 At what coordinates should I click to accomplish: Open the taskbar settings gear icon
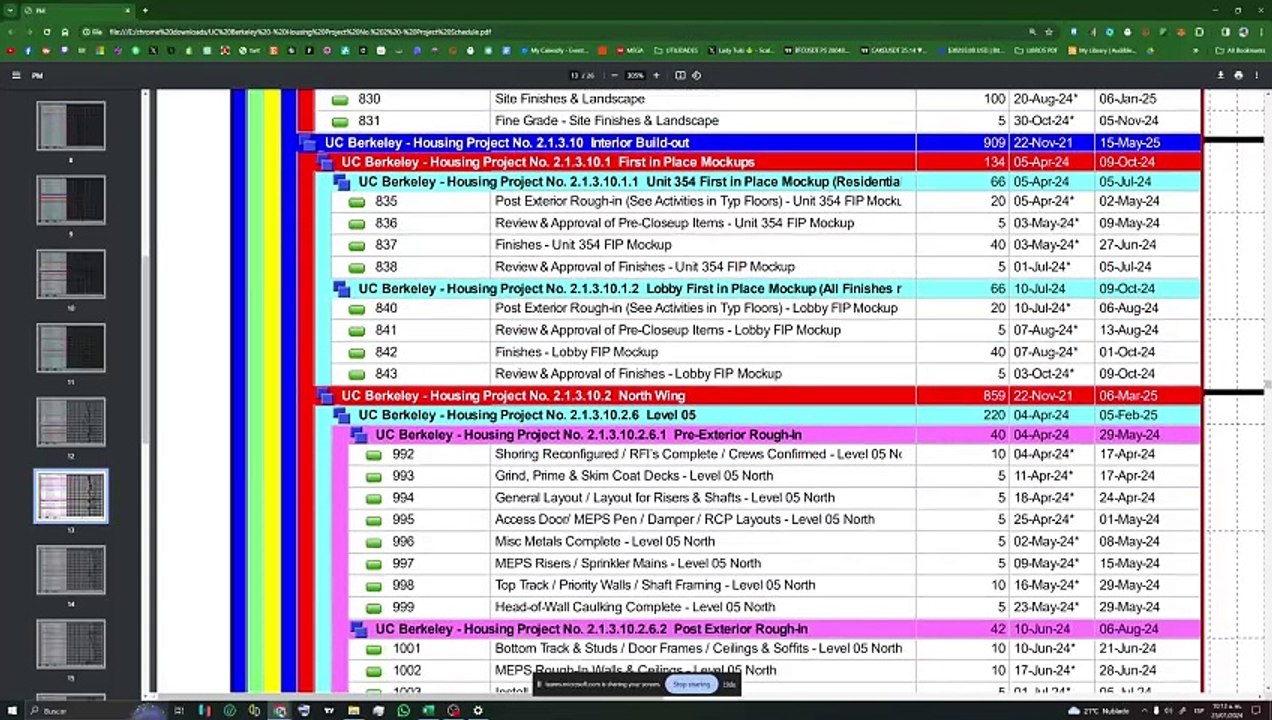click(x=478, y=711)
